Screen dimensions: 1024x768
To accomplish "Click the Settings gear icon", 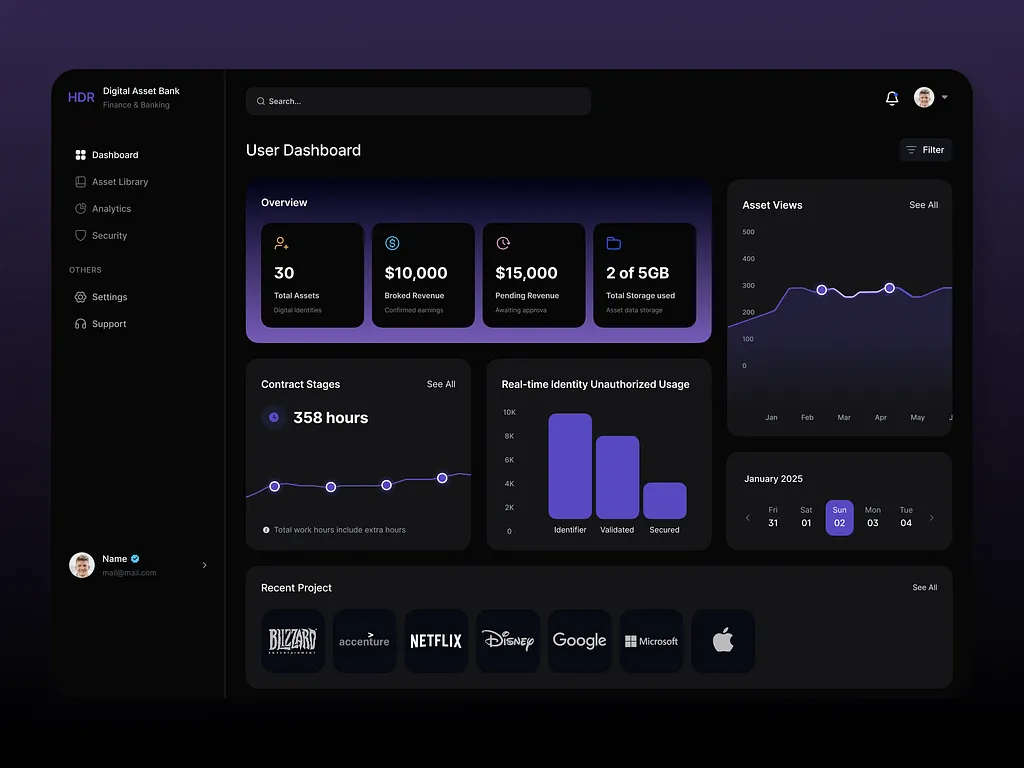I will [80, 296].
